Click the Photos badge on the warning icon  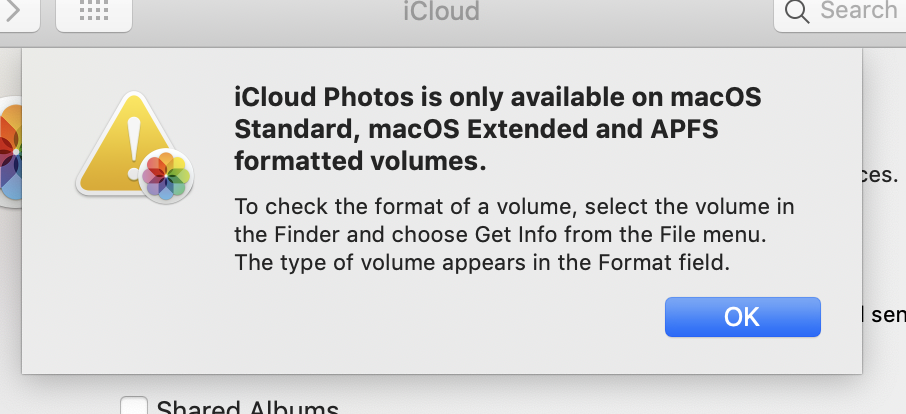coord(167,177)
